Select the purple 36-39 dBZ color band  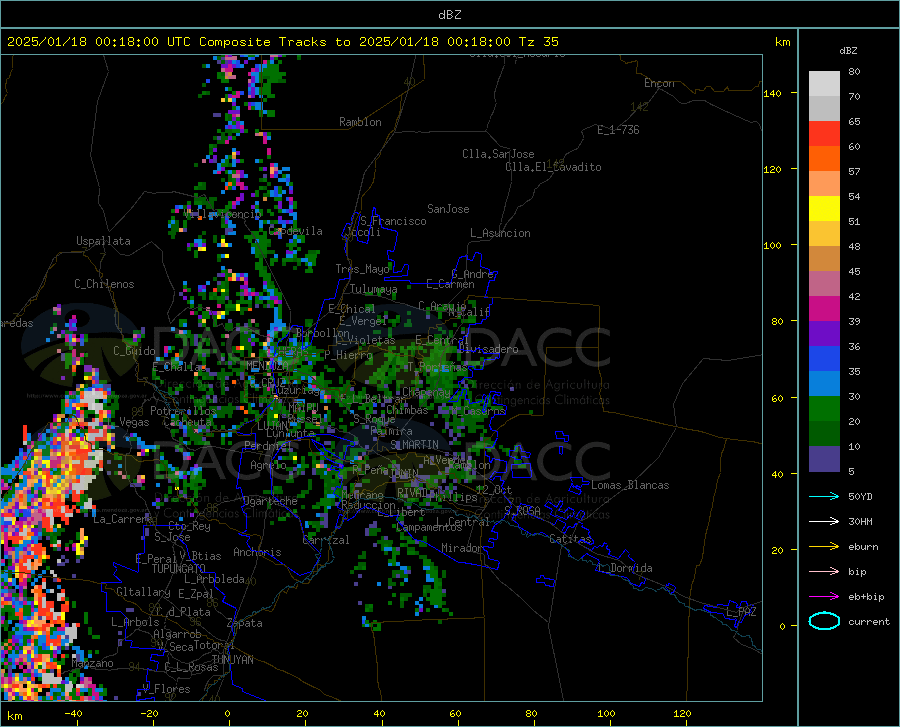pos(824,334)
